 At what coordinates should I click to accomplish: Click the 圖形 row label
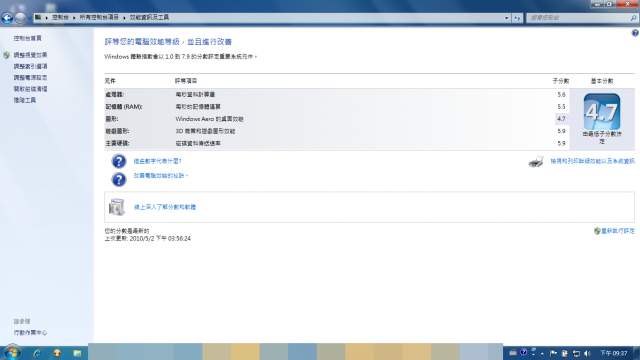click(111, 119)
